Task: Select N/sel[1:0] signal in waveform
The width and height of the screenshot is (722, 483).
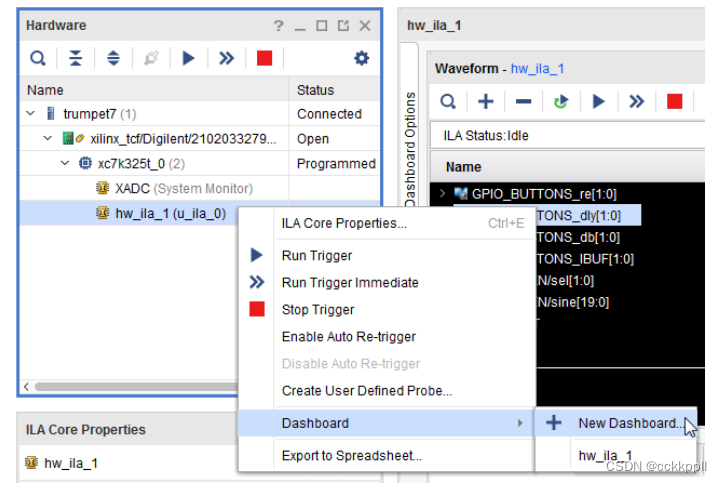Action: (565, 280)
